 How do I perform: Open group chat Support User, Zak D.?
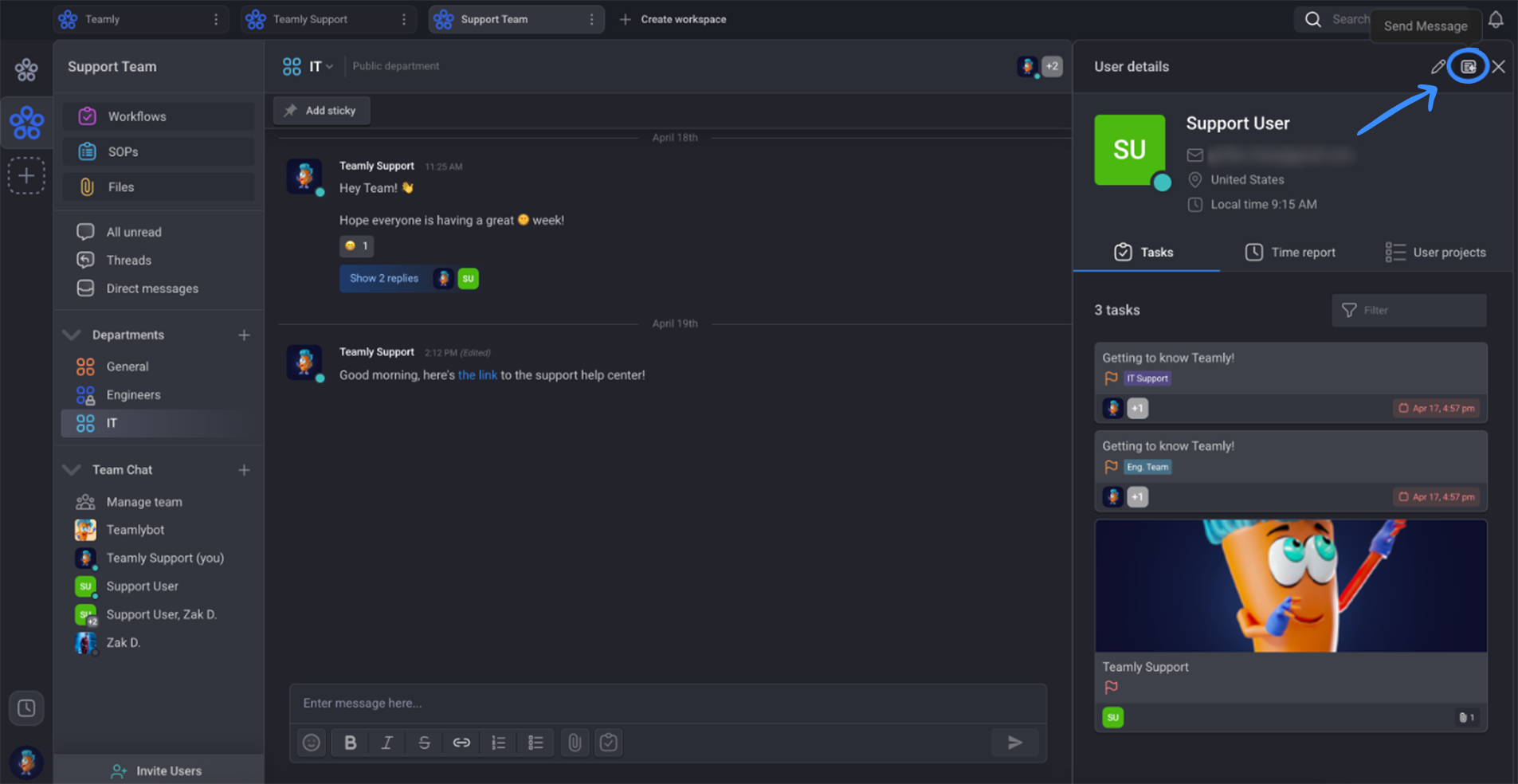pyautogui.click(x=161, y=615)
